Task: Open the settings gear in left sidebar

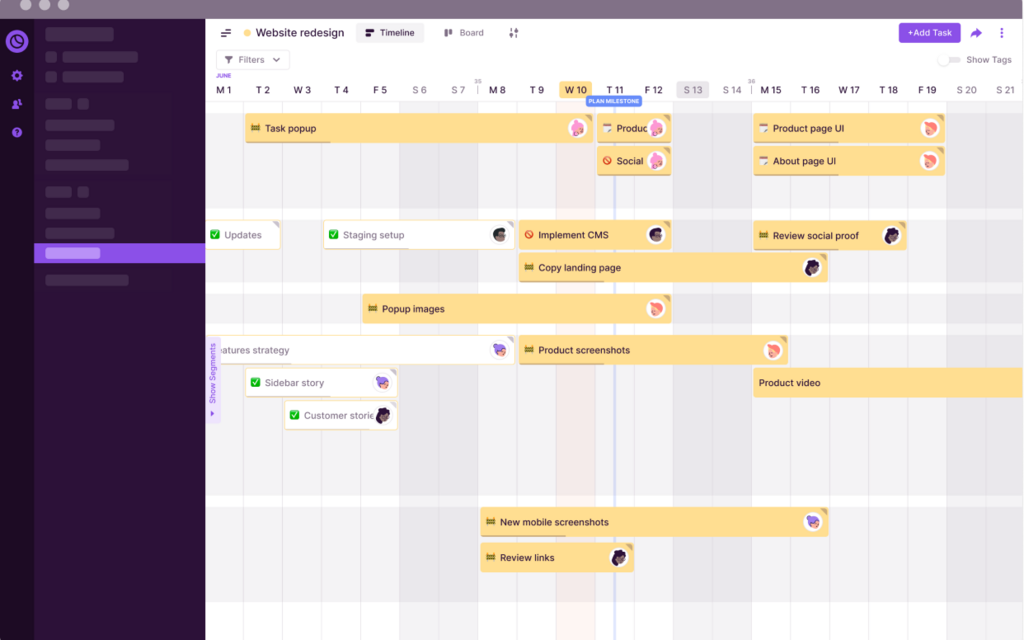Action: pos(17,76)
